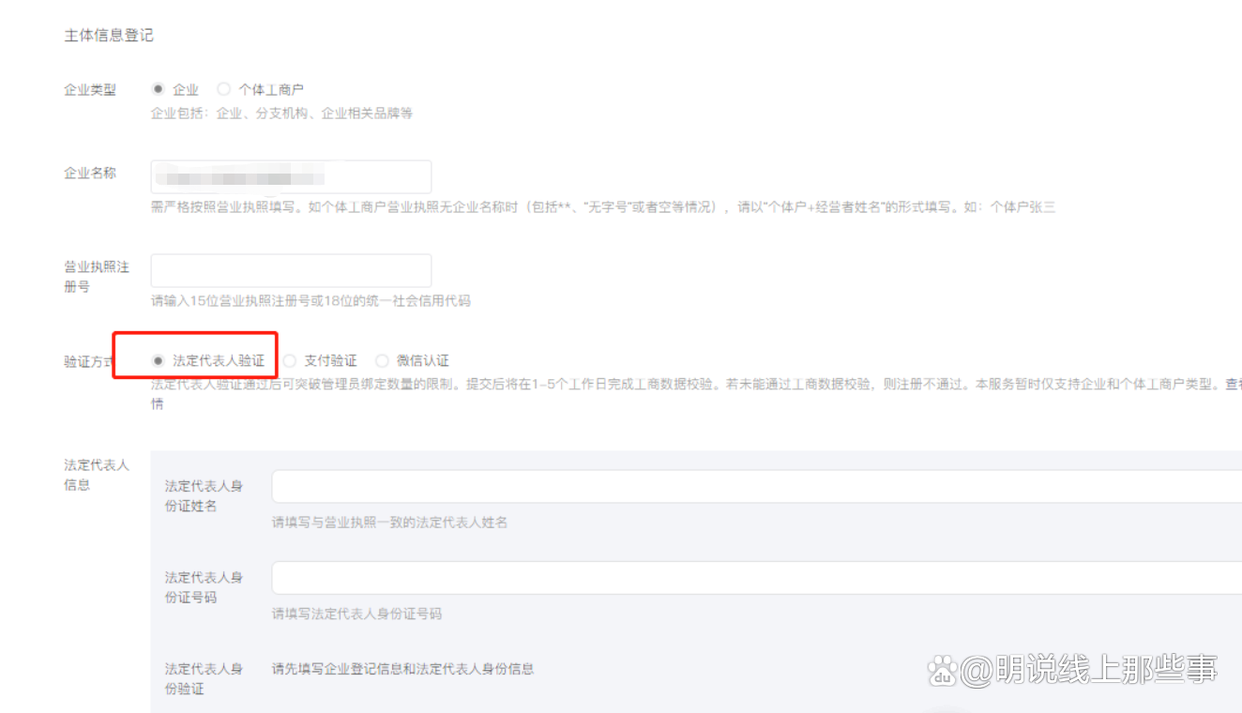Select the 企业 radio button
Image resolution: width=1242 pixels, height=713 pixels.
[158, 89]
